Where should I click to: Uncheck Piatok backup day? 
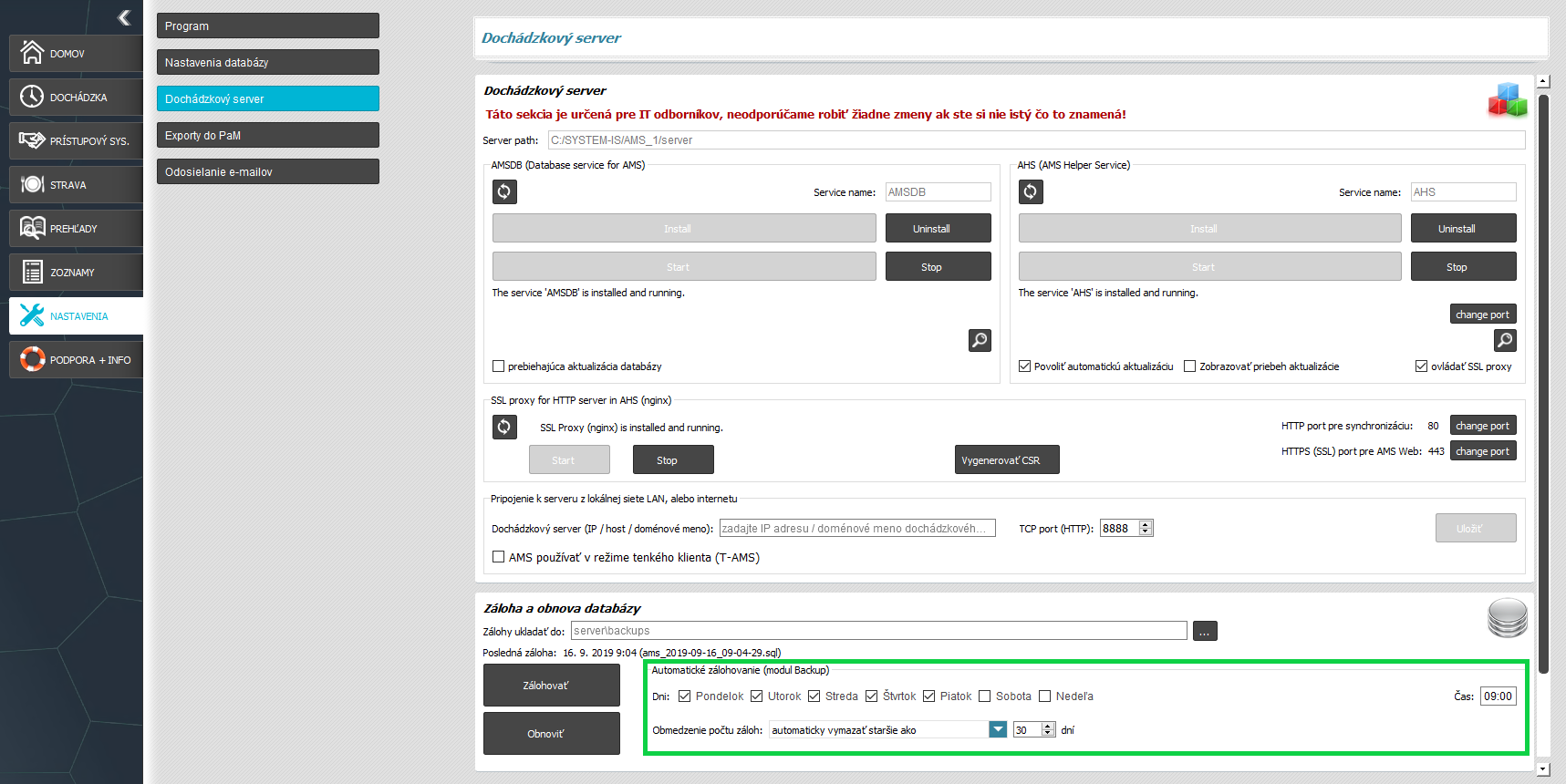(928, 696)
